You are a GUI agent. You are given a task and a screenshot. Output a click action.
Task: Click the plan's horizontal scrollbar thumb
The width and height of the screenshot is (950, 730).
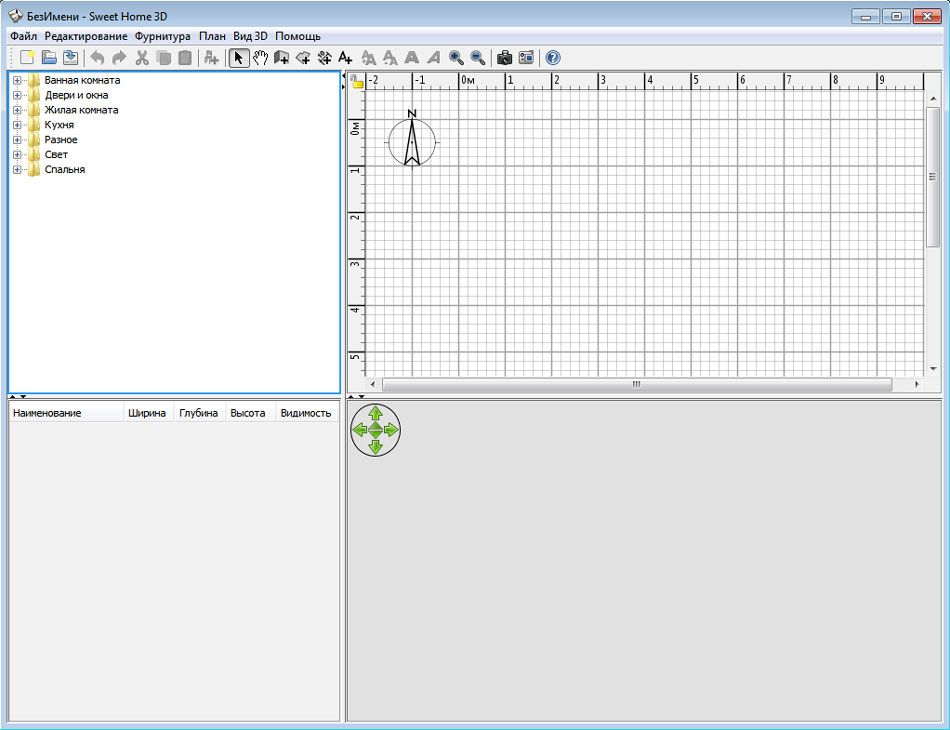coord(637,384)
